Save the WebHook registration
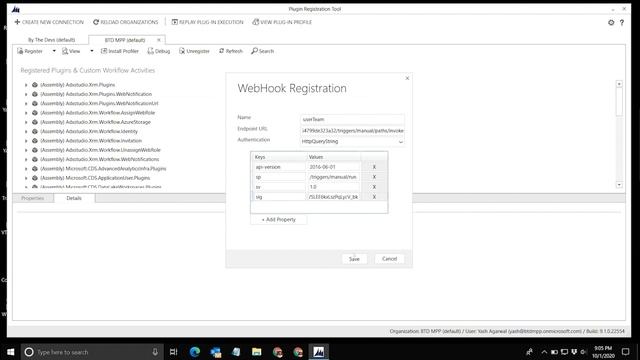 tap(354, 259)
